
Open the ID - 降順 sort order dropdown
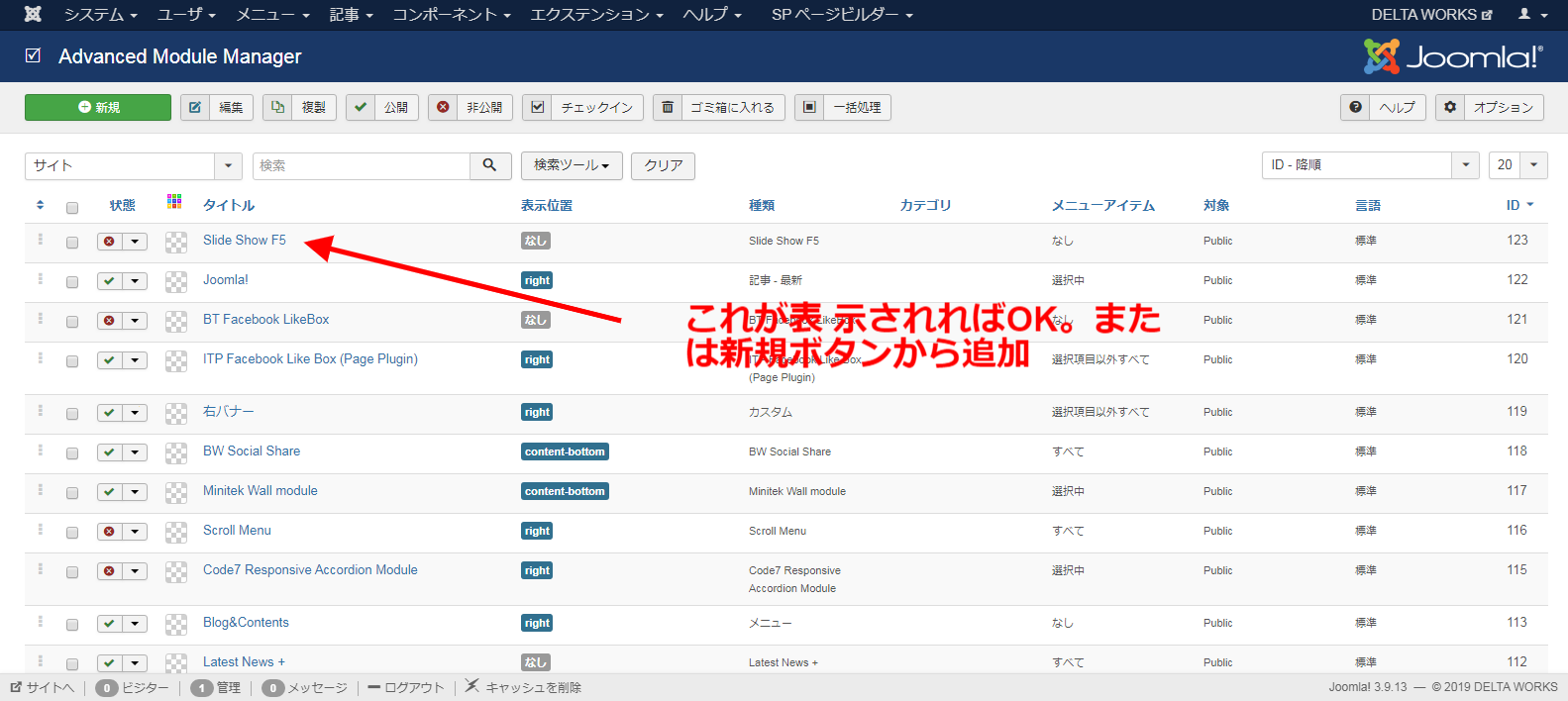pyautogui.click(x=1371, y=165)
